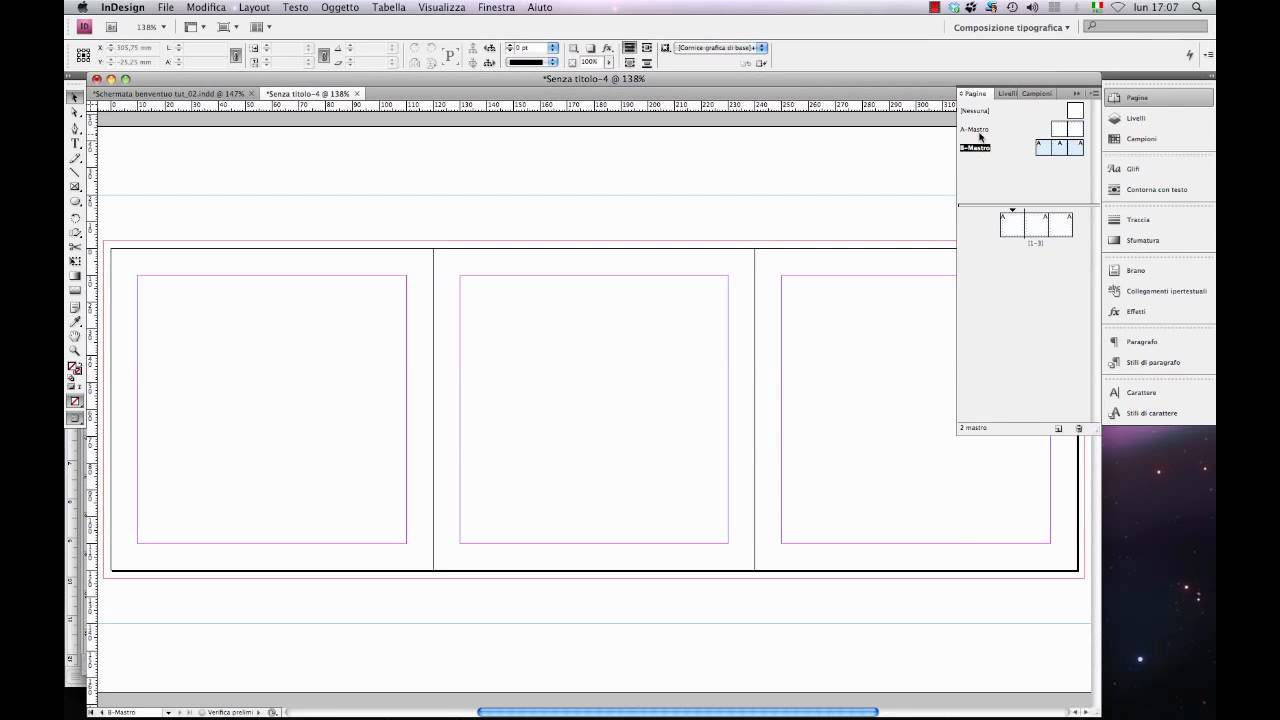Click the paragraph P select-content icon
The width and height of the screenshot is (1280, 720).
450,54
